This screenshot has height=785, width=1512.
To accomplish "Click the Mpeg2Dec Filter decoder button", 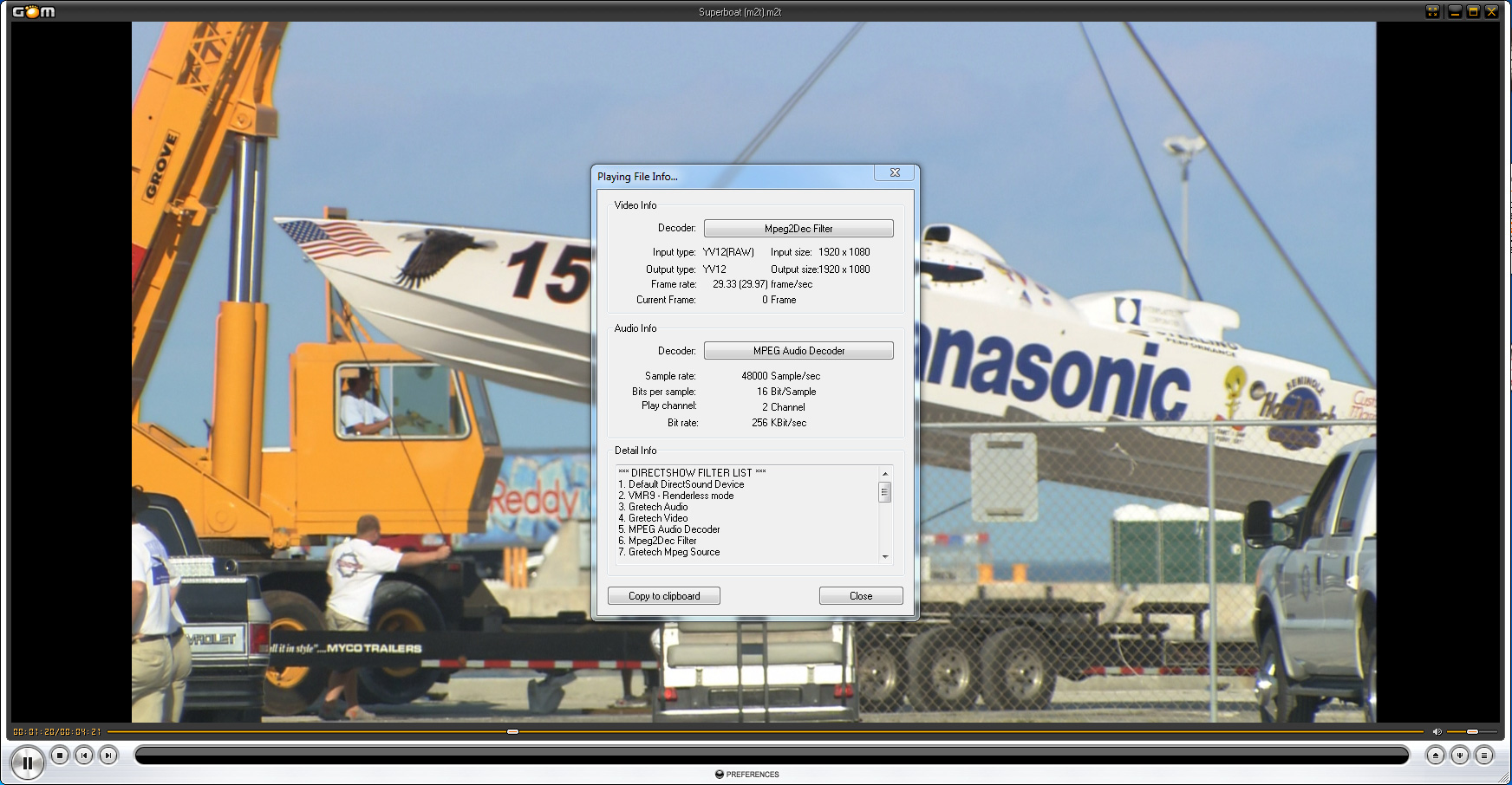I will [798, 229].
